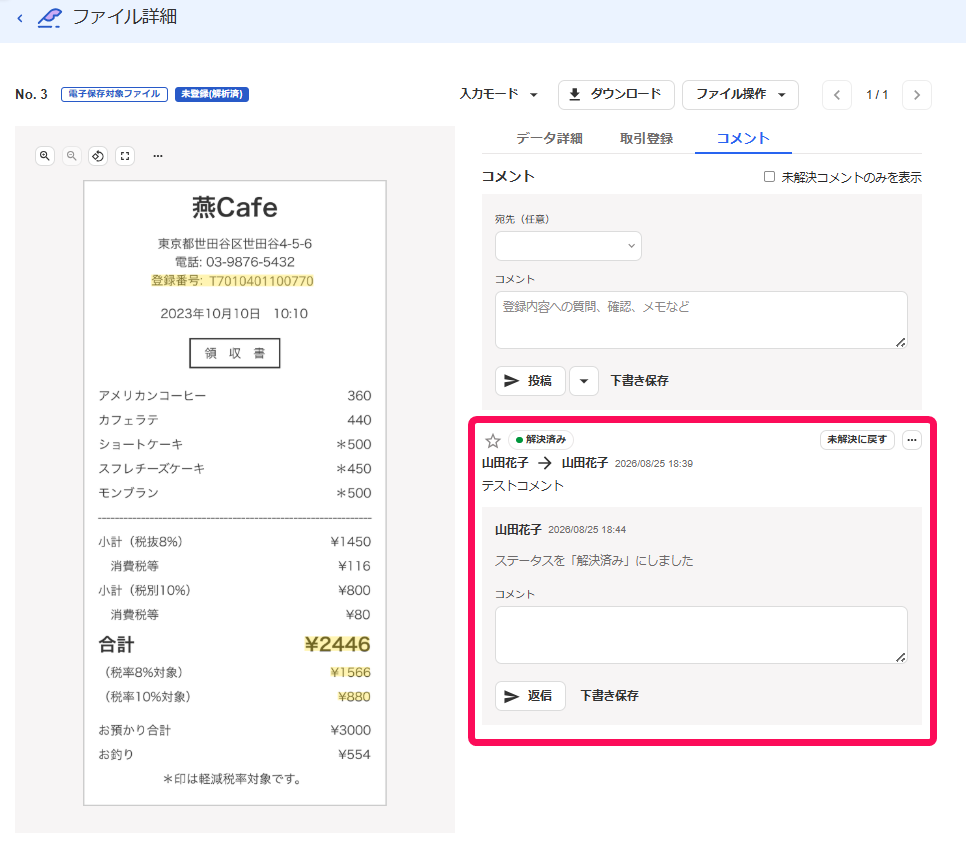
Task: Click the ダウンロード button
Action: click(x=616, y=95)
